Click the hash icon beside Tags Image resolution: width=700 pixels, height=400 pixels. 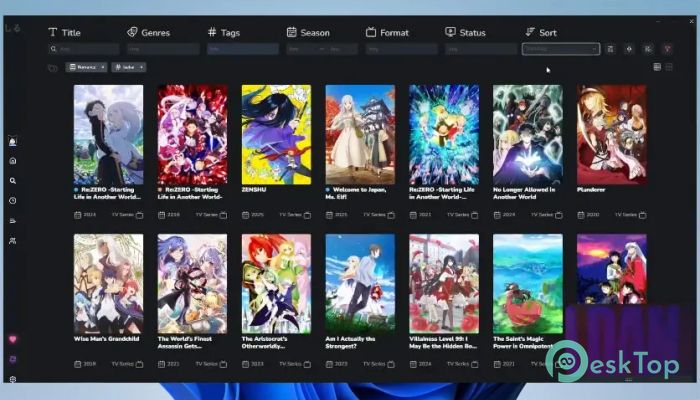point(212,32)
